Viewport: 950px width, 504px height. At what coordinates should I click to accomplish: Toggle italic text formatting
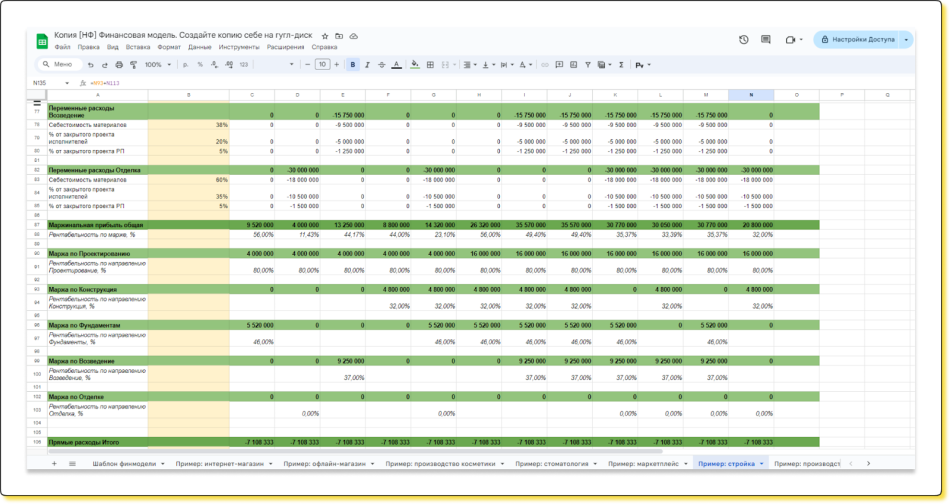[x=367, y=65]
